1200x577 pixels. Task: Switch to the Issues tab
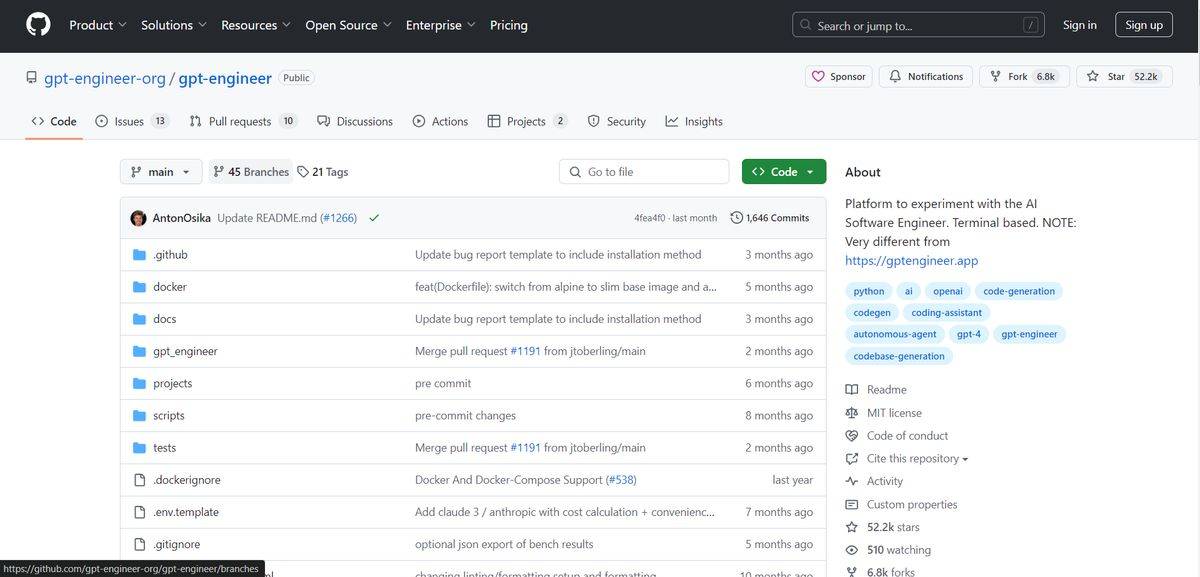pyautogui.click(x=130, y=121)
